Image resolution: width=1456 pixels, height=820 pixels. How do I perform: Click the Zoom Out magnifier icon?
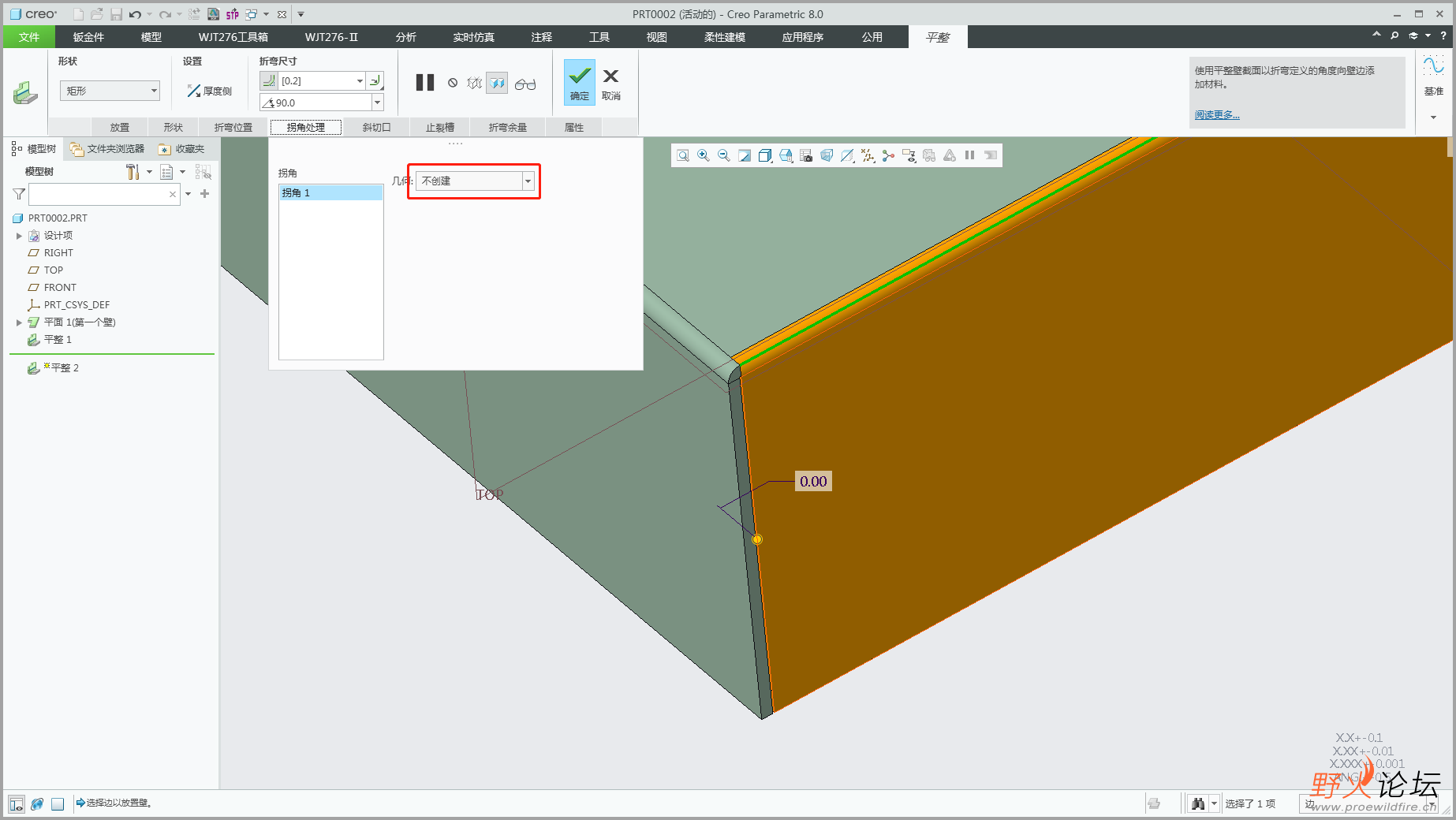pos(724,155)
